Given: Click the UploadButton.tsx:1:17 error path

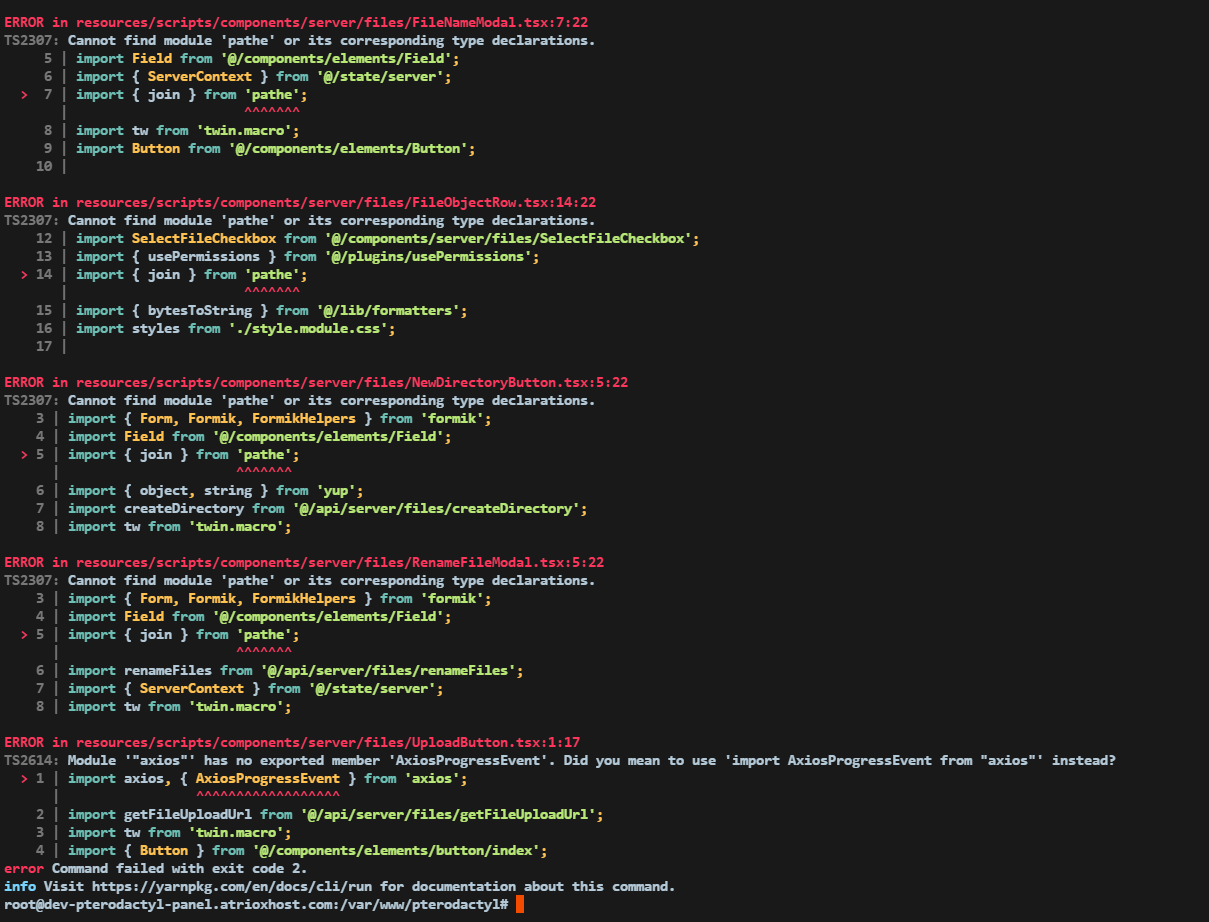Looking at the screenshot, I should pos(328,742).
